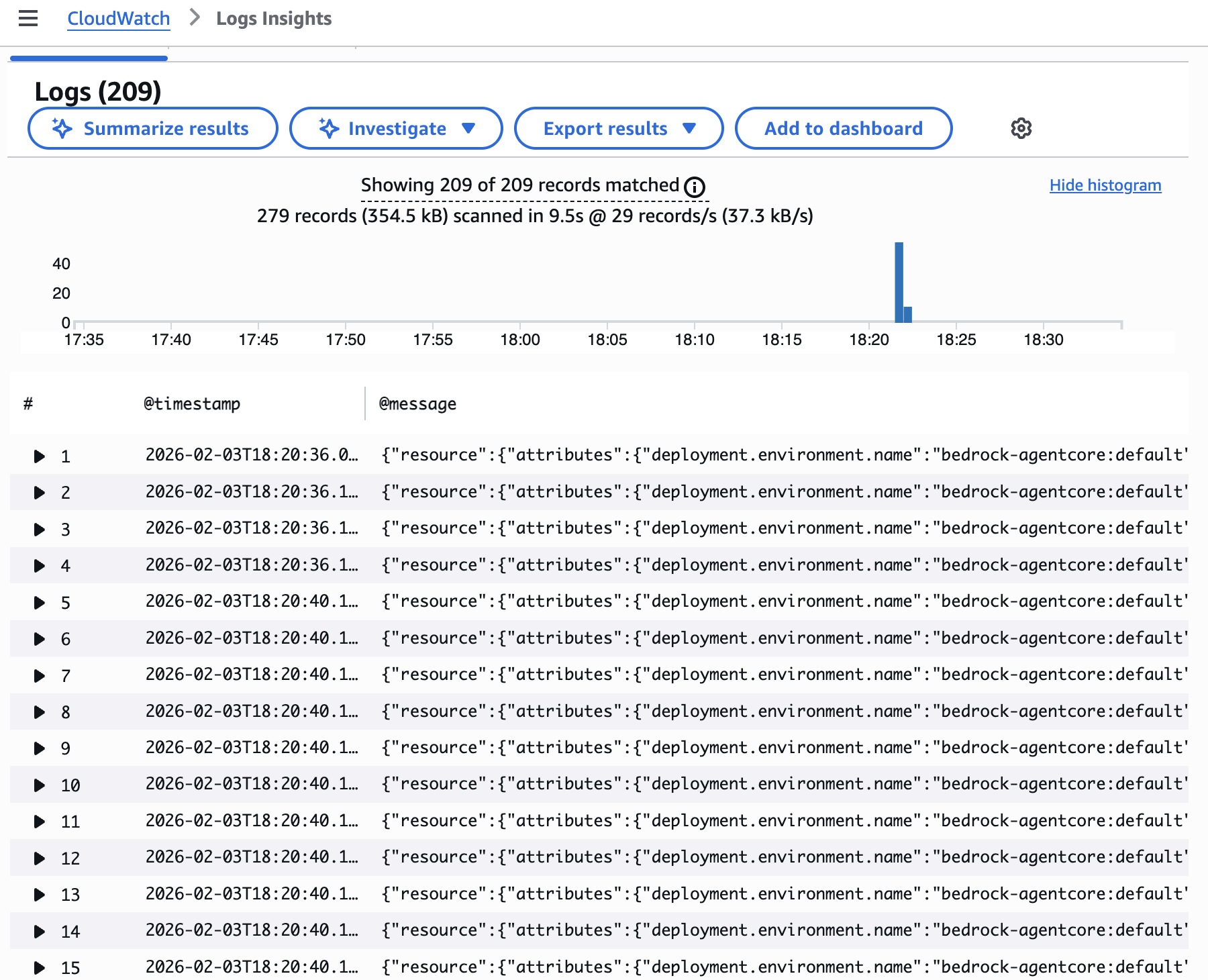This screenshot has width=1208, height=980.
Task: Open the results settings gear icon
Action: pyautogui.click(x=1021, y=128)
